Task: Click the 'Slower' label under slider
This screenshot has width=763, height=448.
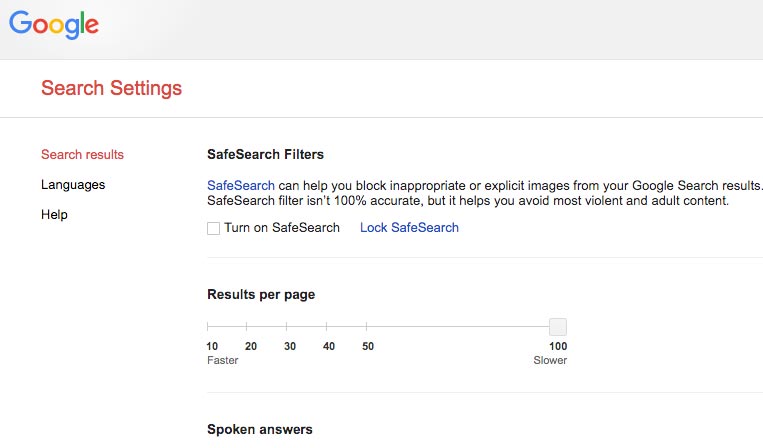Action: (x=550, y=360)
